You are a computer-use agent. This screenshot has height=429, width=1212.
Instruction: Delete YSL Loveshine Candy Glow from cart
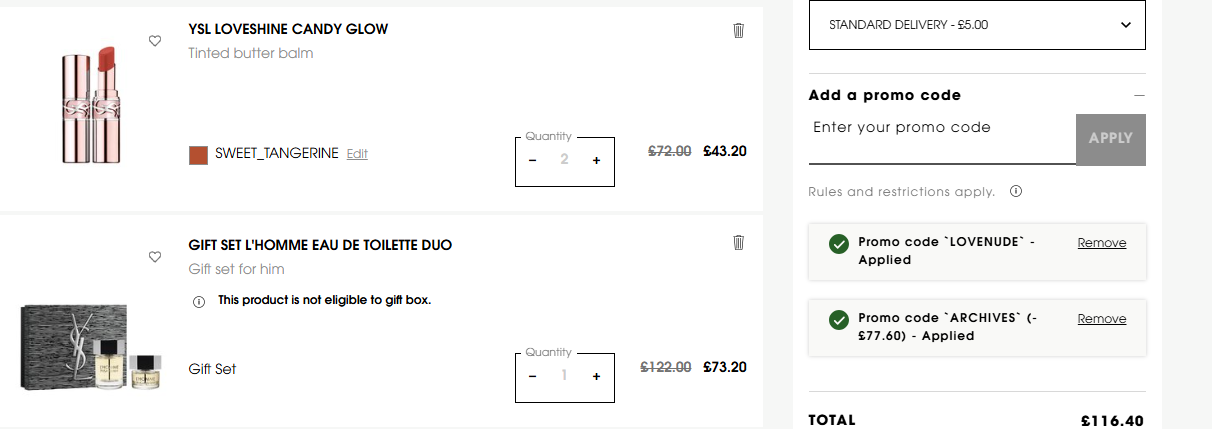click(739, 30)
